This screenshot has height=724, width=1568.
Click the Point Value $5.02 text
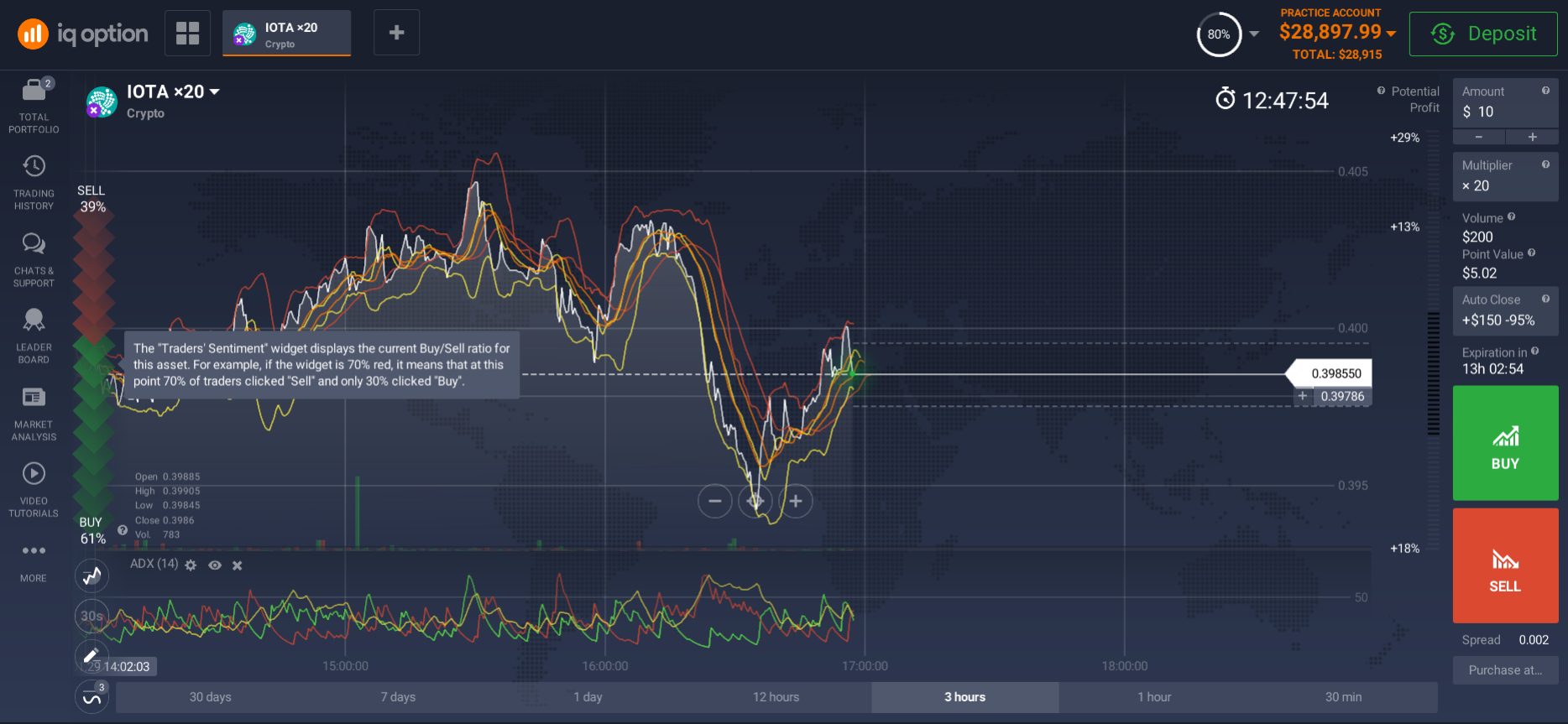1498,263
